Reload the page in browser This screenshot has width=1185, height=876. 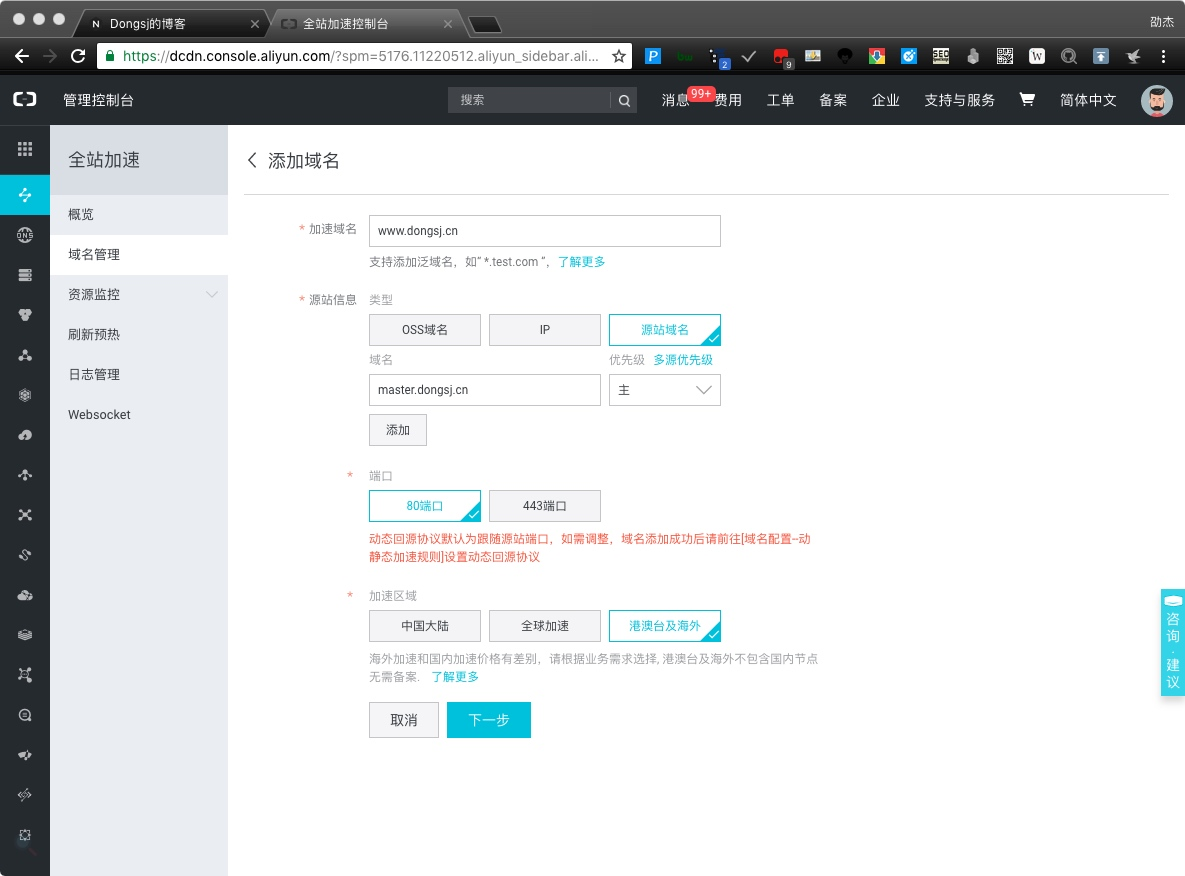[78, 56]
